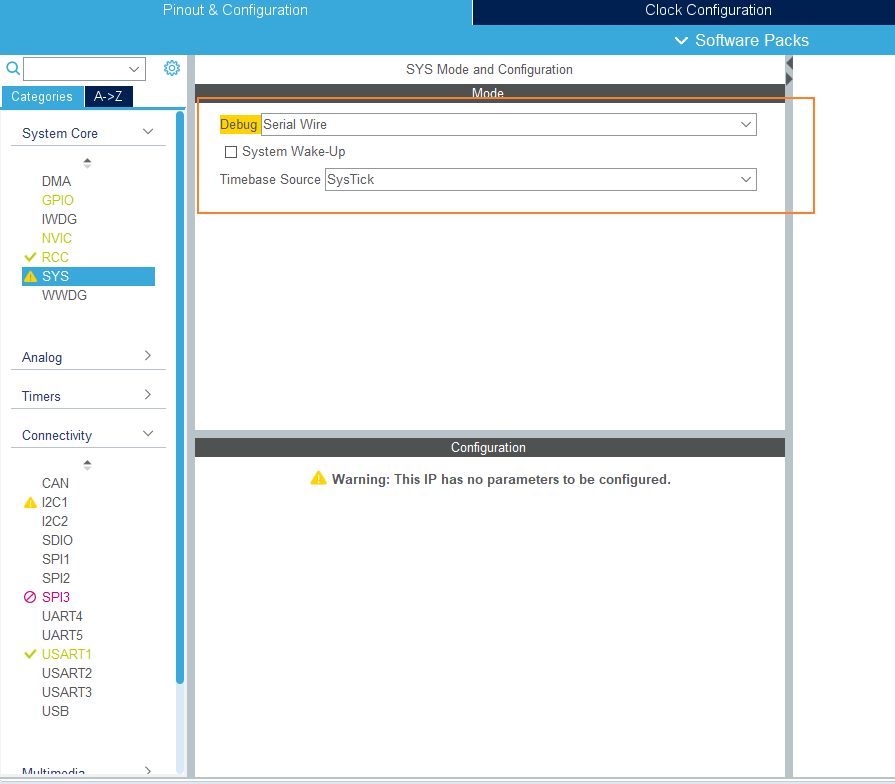This screenshot has height=784, width=895.
Task: Click the panel collapse left arrow
Action: click(789, 63)
